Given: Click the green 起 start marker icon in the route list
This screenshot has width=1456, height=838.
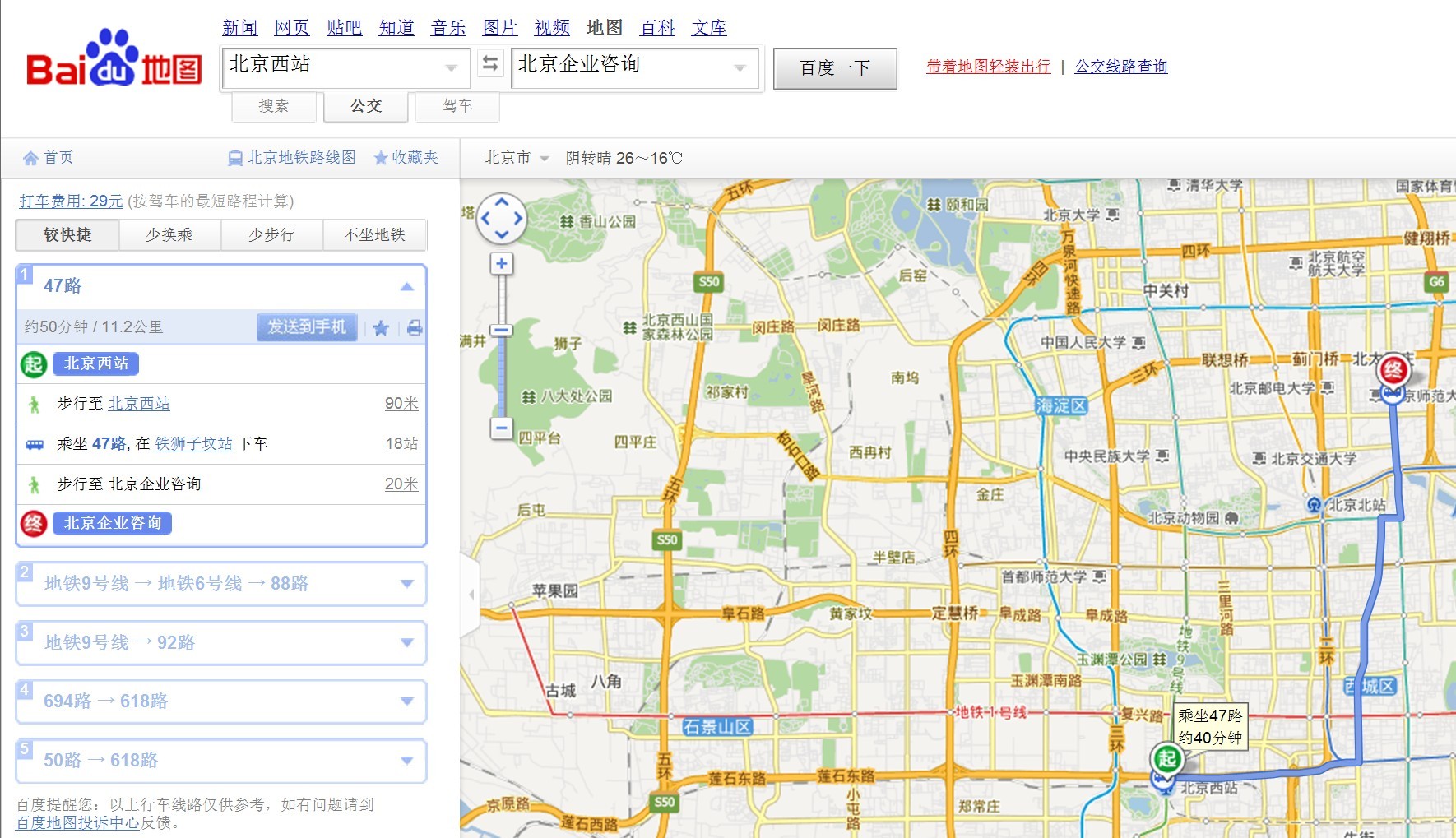Looking at the screenshot, I should (33, 364).
